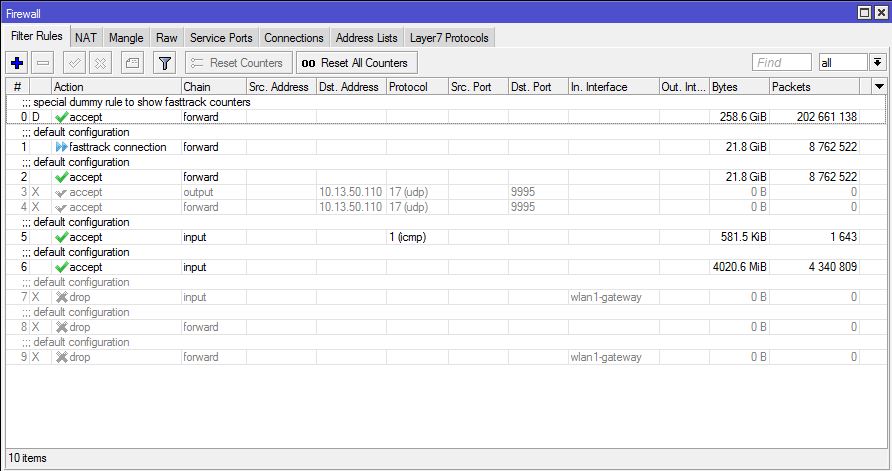Viewport: 892px width, 471px height.
Task: Sort by the Bytes column header
Action: click(739, 86)
